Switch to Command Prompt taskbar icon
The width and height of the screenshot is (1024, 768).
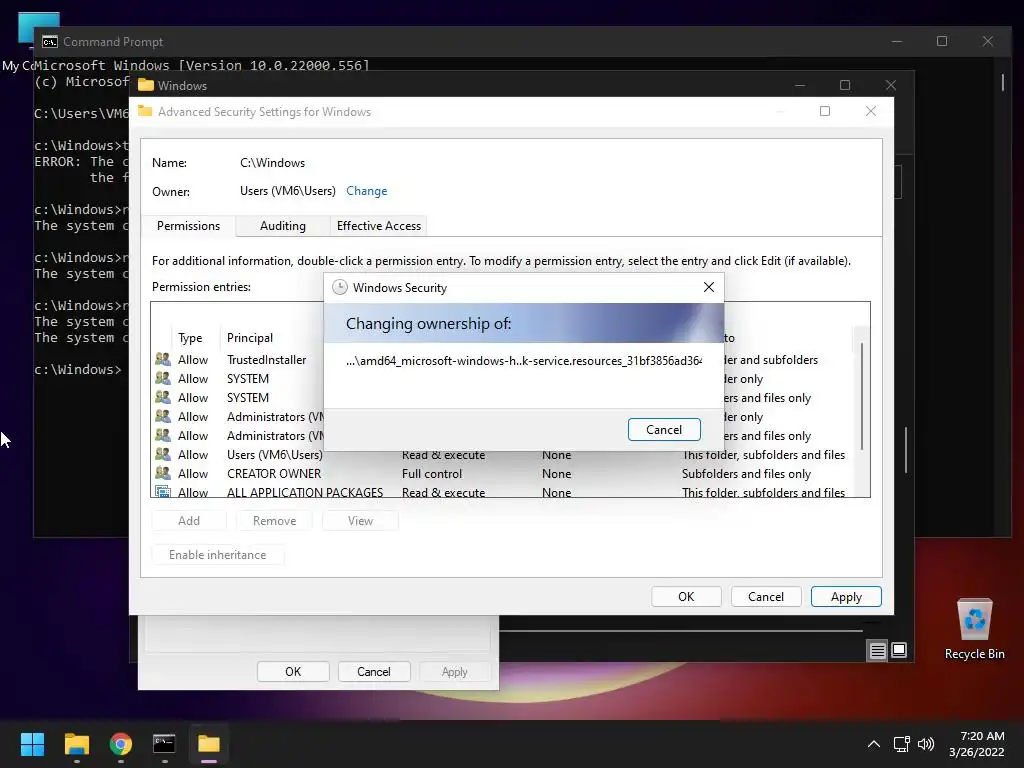point(164,744)
